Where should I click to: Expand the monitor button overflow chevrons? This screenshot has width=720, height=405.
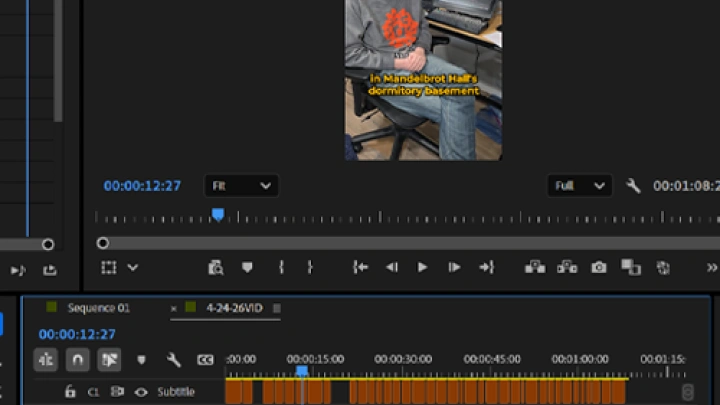point(712,268)
